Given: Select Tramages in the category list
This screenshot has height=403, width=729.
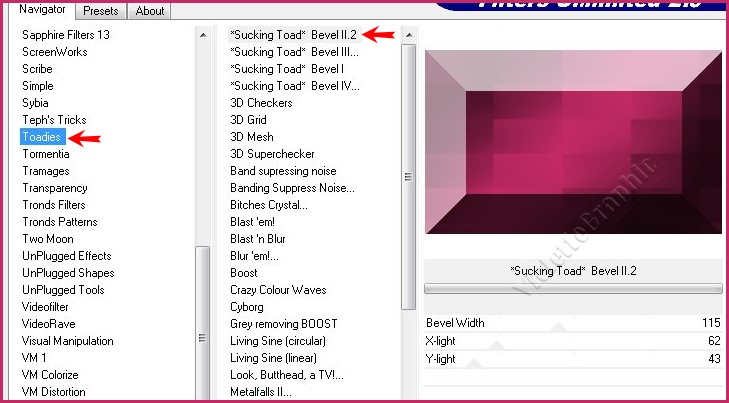Looking at the screenshot, I should 46,171.
